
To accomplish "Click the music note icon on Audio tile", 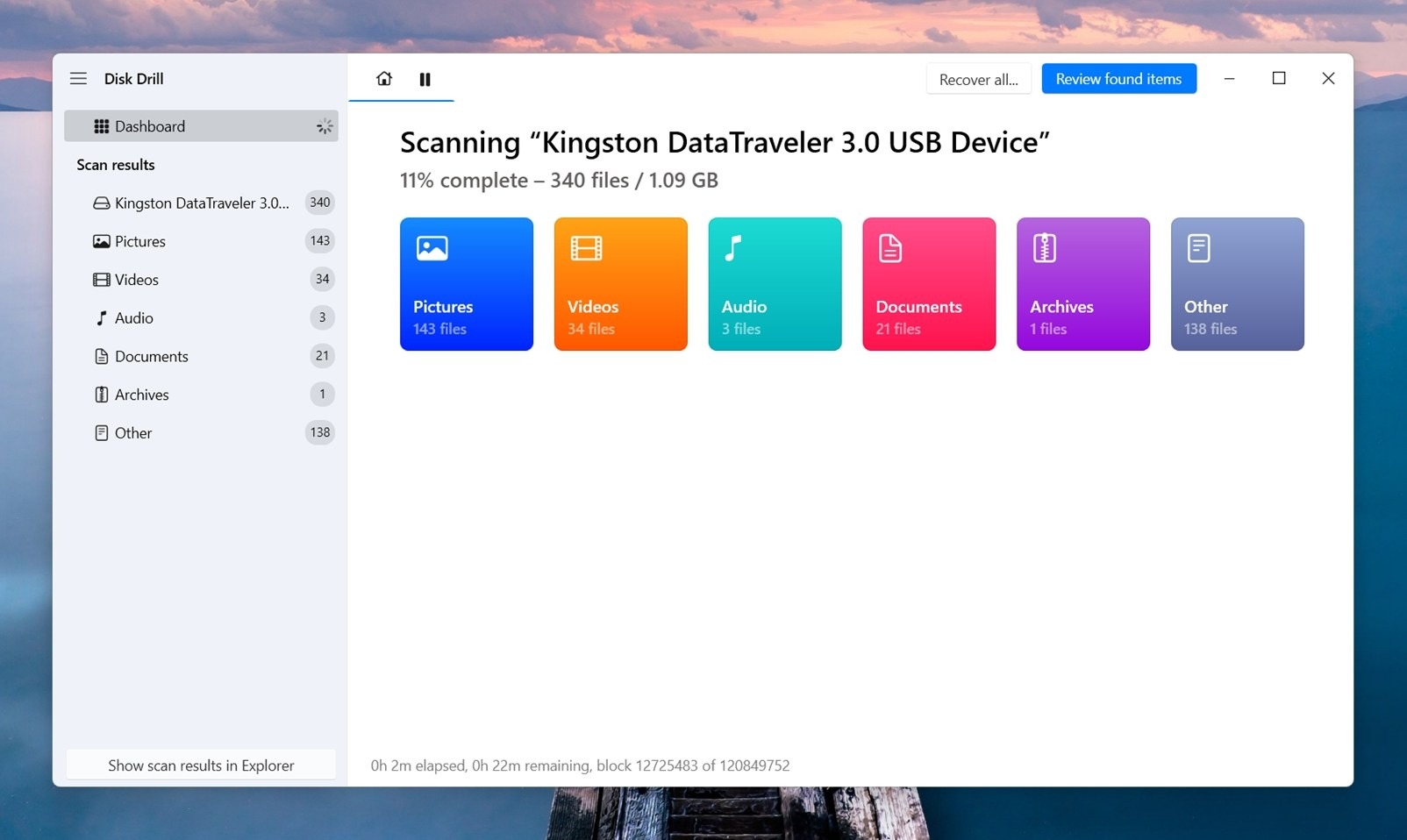I will 733,248.
